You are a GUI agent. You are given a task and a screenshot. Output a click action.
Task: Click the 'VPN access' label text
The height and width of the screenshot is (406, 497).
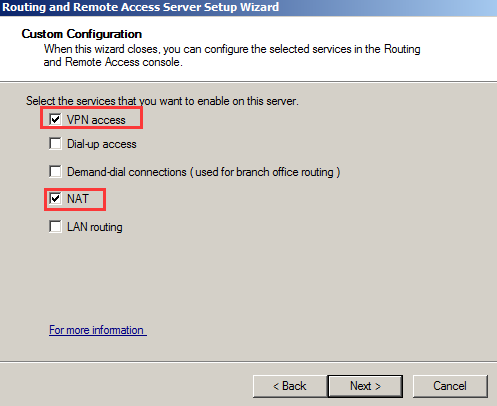point(96,120)
